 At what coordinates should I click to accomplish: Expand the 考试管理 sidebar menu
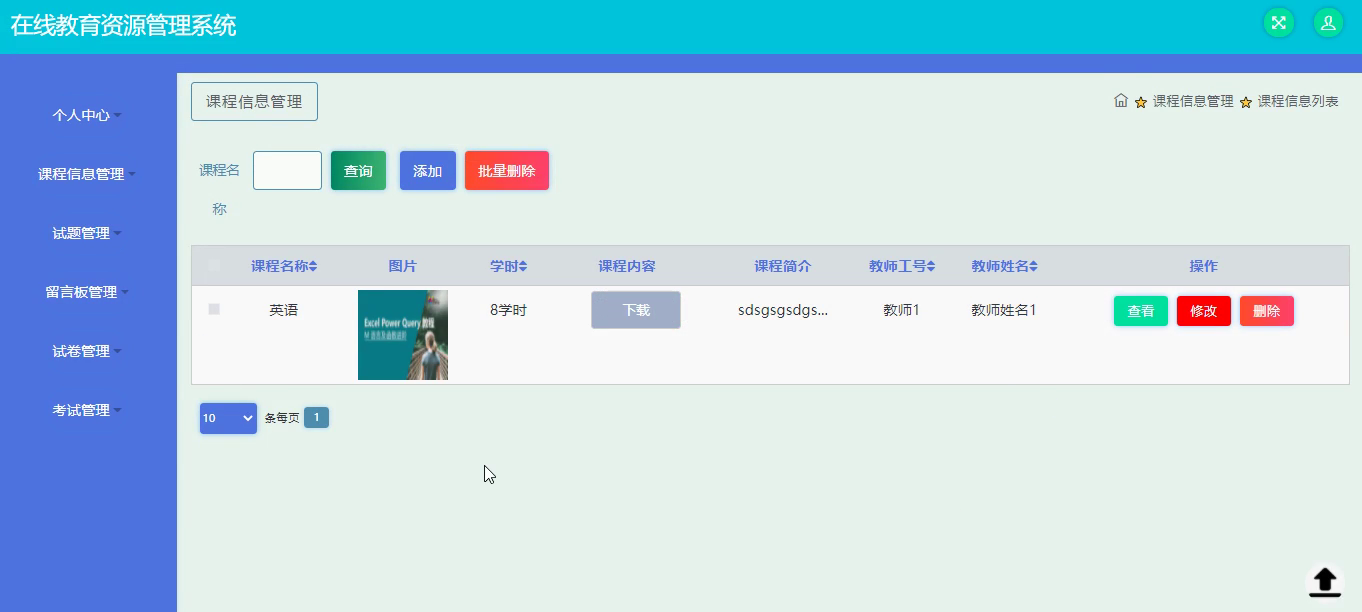coord(87,410)
